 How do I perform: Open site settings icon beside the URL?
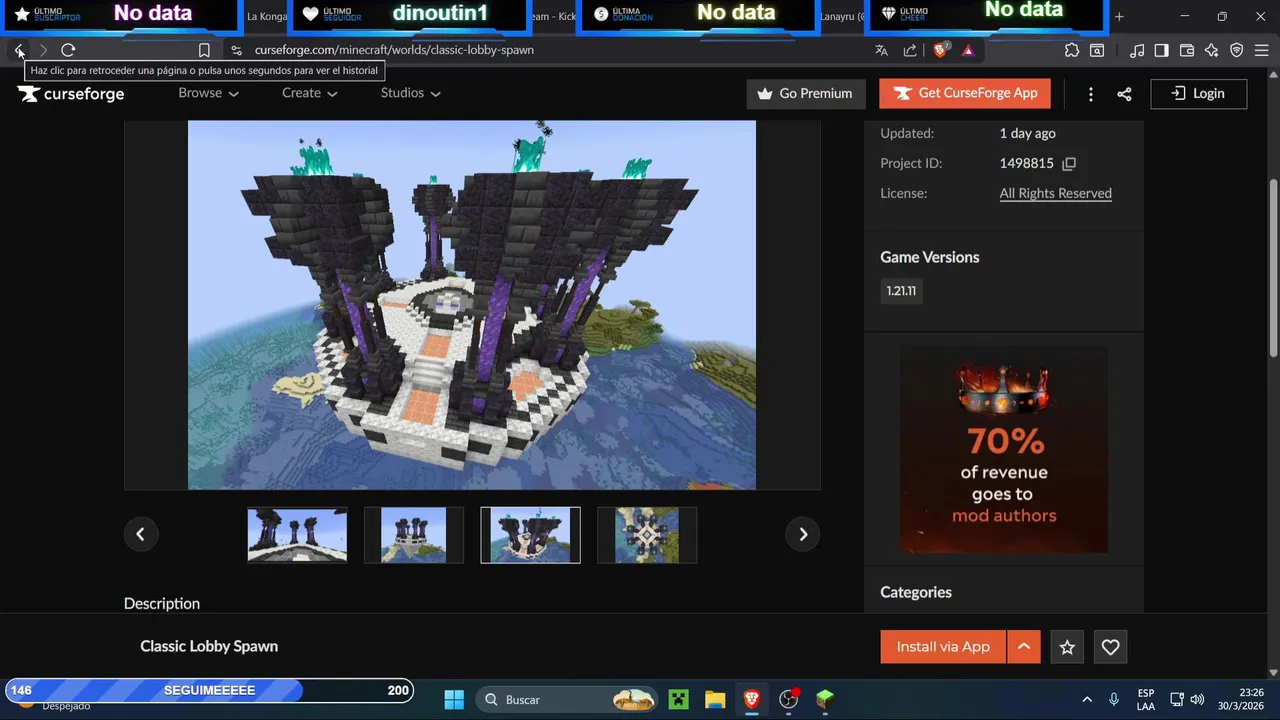tap(236, 50)
